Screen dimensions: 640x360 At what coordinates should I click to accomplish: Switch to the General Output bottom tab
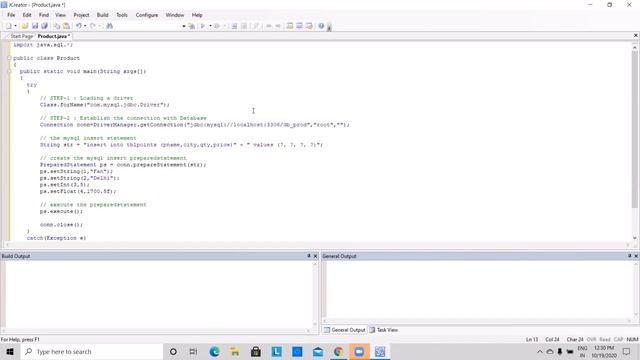click(x=345, y=330)
